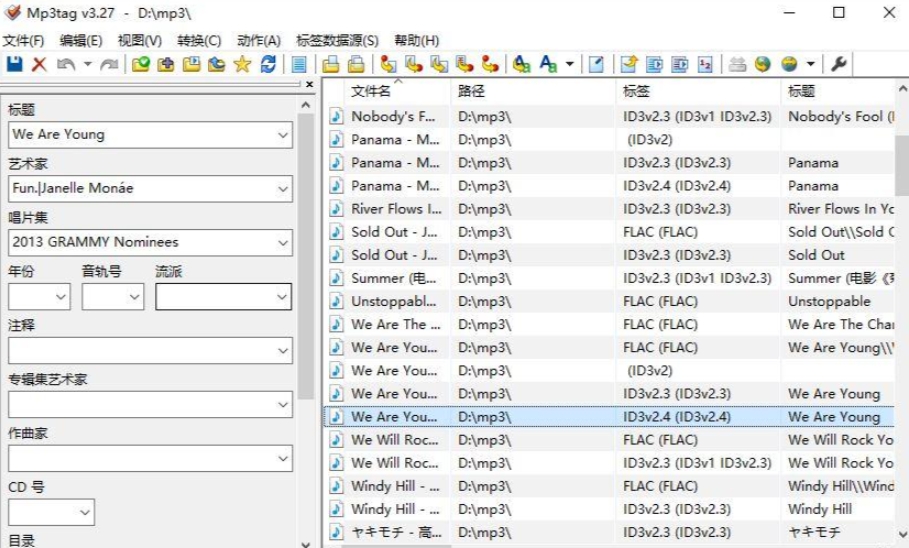Open the 流派 genre dropdown
The width and height of the screenshot is (909, 548).
[x=281, y=296]
